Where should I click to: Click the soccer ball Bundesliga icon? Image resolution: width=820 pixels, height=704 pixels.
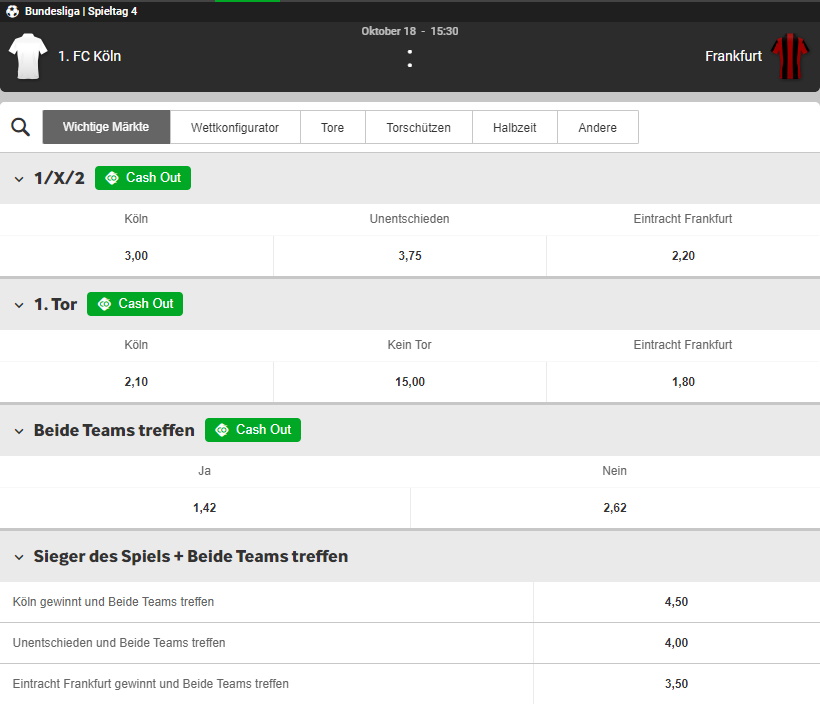pyautogui.click(x=13, y=11)
